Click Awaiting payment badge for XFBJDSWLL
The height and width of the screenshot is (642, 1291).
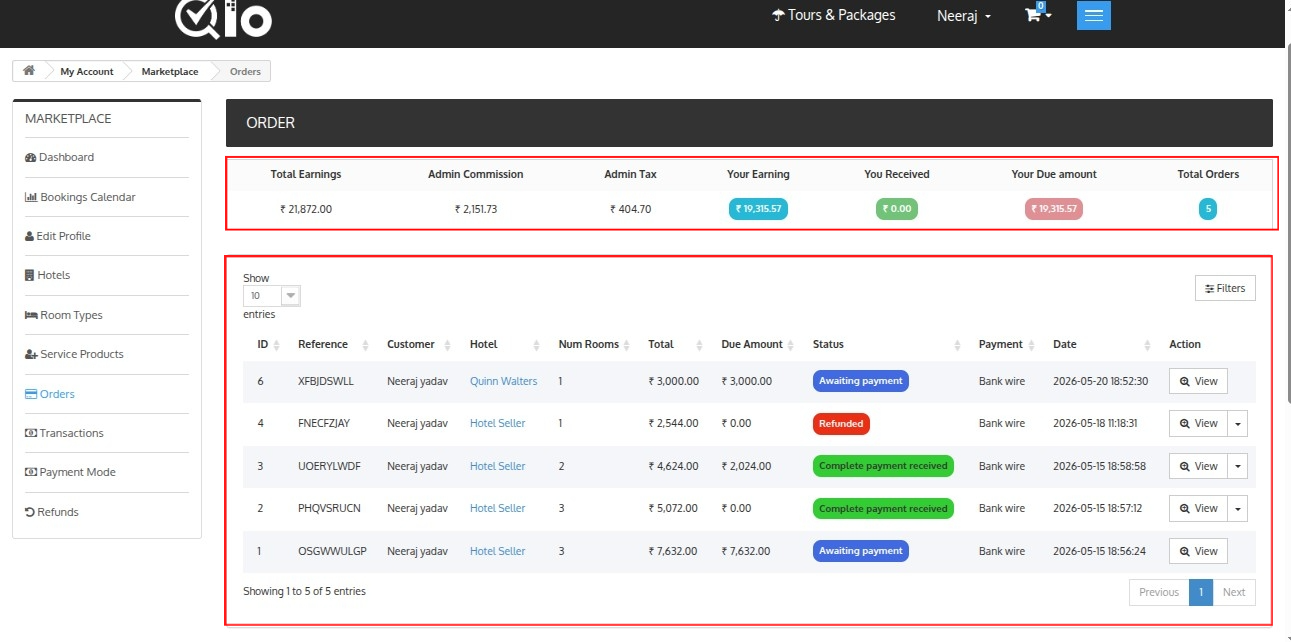[x=860, y=381]
